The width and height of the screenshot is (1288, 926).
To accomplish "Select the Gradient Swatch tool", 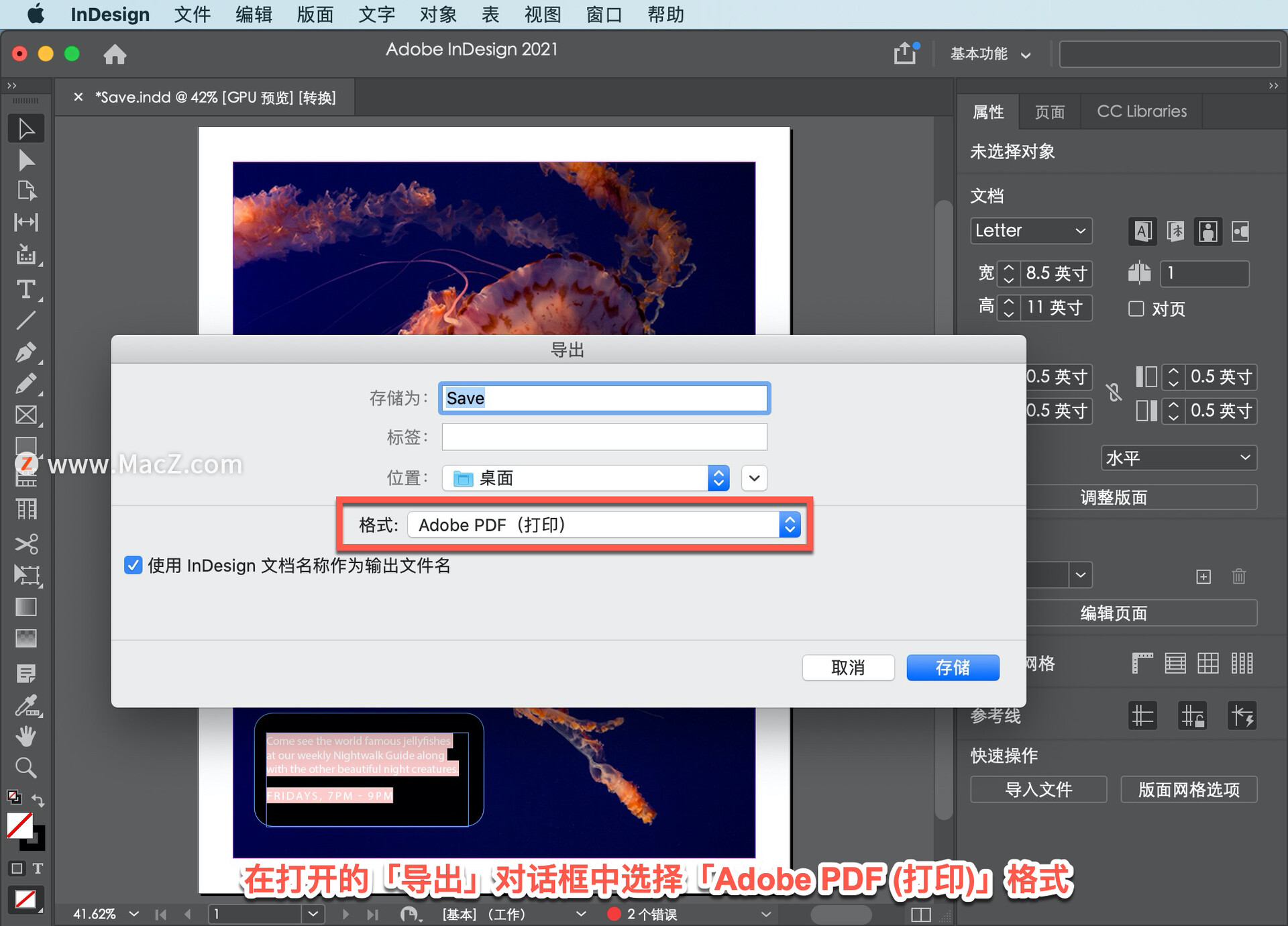I will point(26,607).
